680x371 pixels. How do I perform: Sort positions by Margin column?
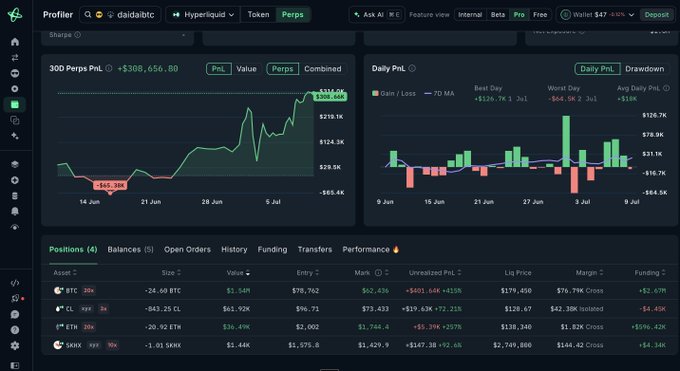[589, 273]
